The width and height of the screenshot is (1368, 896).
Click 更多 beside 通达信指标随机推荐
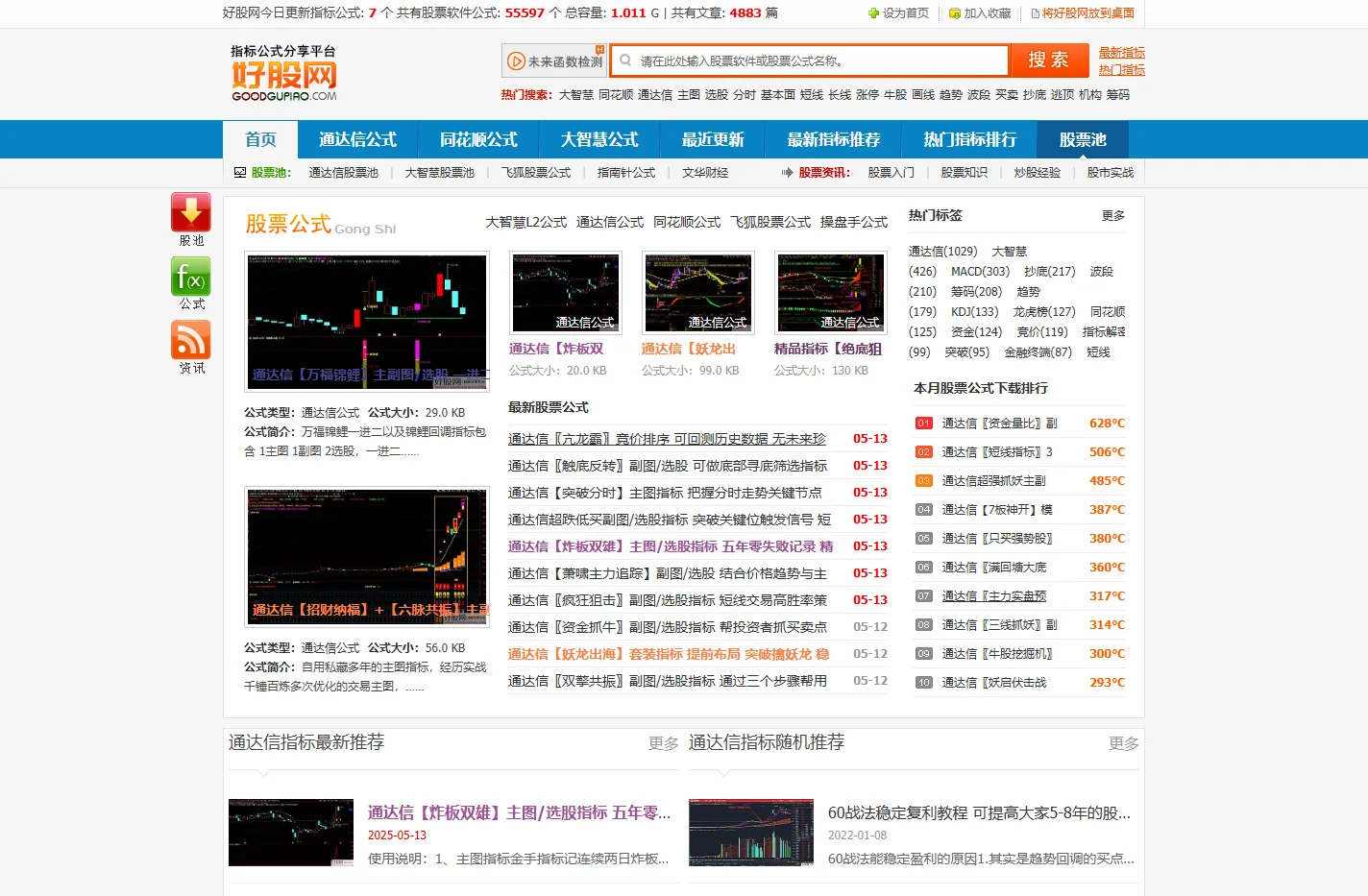[x=1123, y=743]
